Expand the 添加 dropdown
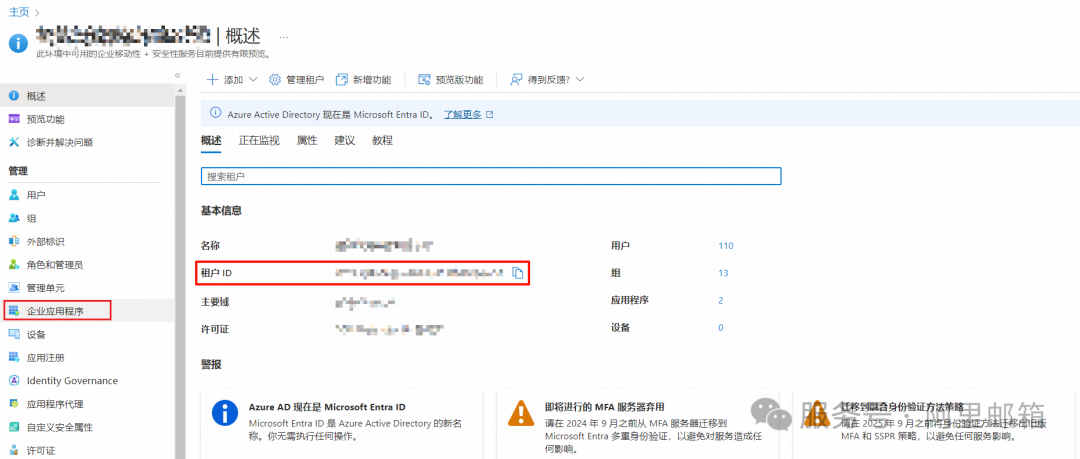This screenshot has height=459, width=1080. 252,79
